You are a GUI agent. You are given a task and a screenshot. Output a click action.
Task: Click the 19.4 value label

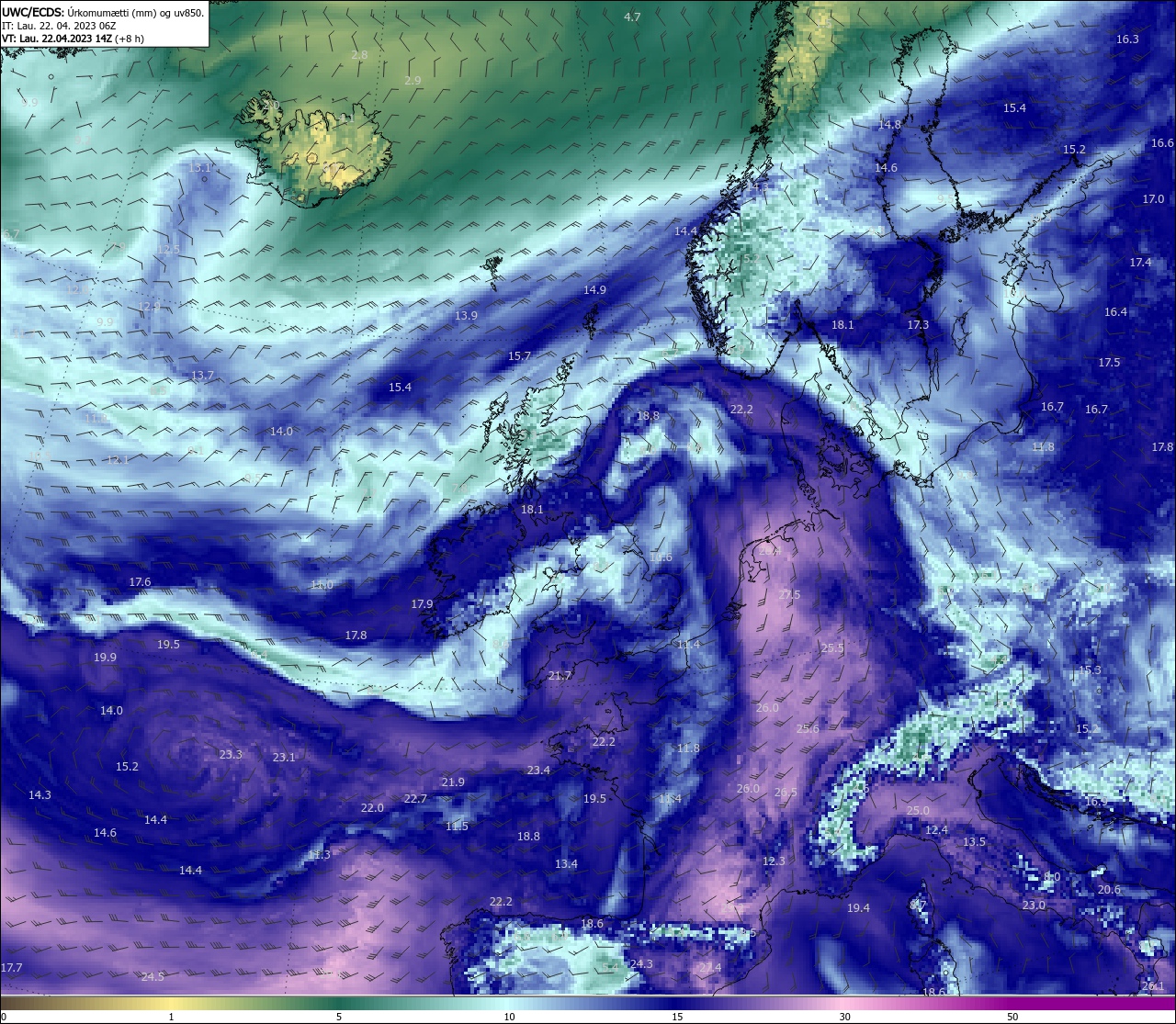[858, 908]
